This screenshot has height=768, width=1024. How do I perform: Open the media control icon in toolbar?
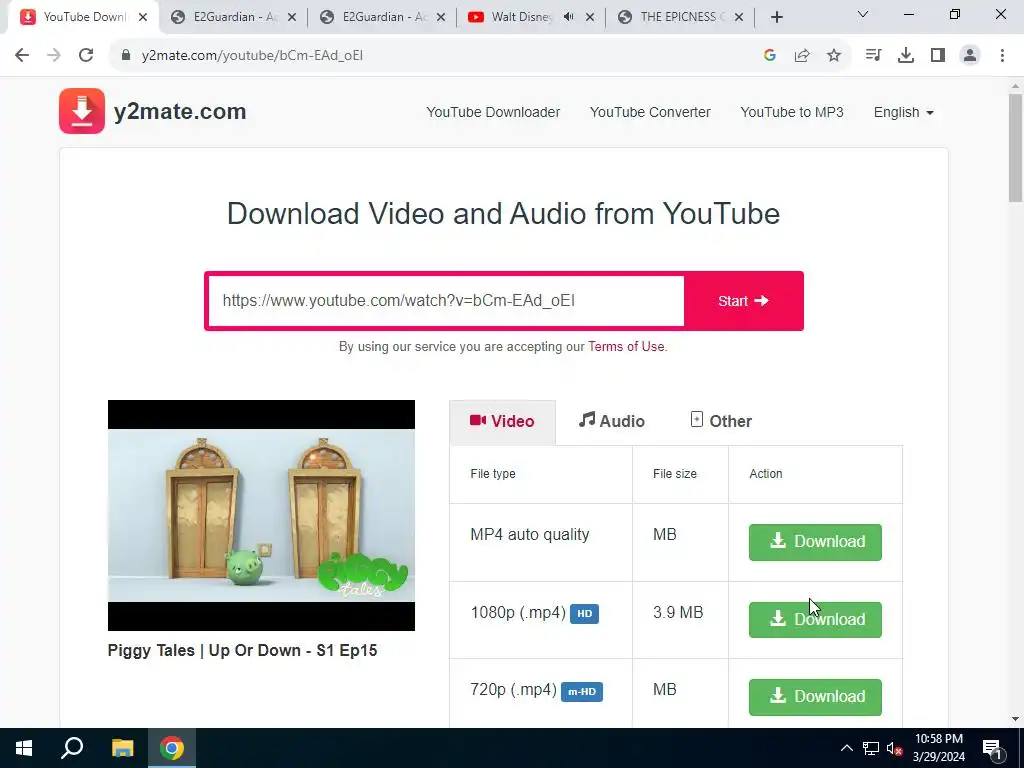[x=873, y=56]
